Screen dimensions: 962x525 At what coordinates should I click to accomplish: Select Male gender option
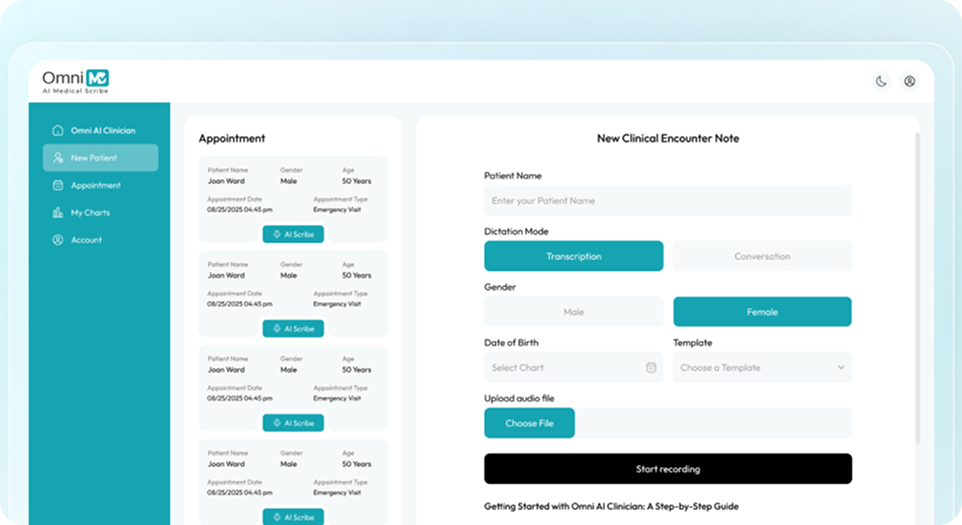pos(573,312)
